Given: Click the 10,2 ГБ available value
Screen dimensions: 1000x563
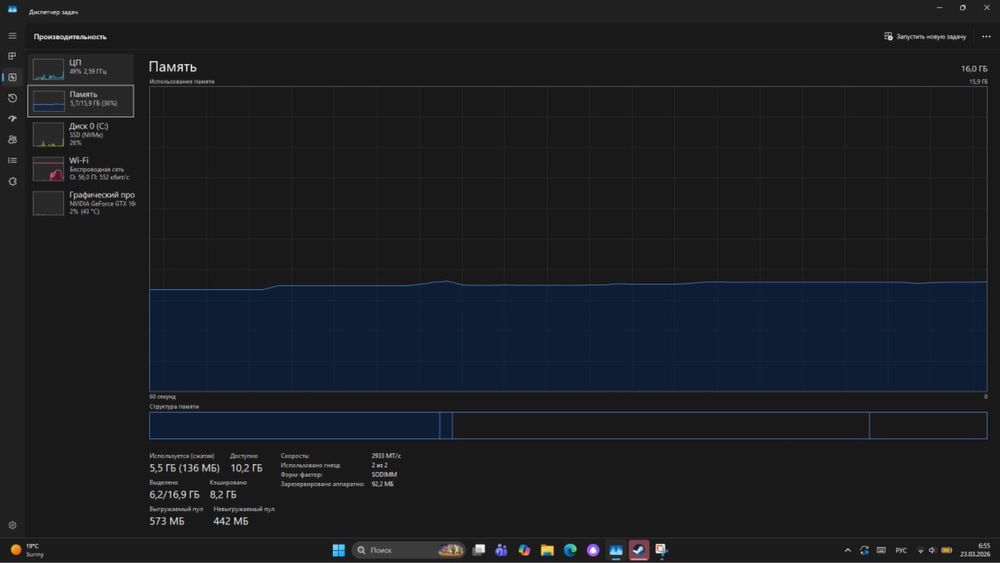Looking at the screenshot, I should [x=246, y=468].
